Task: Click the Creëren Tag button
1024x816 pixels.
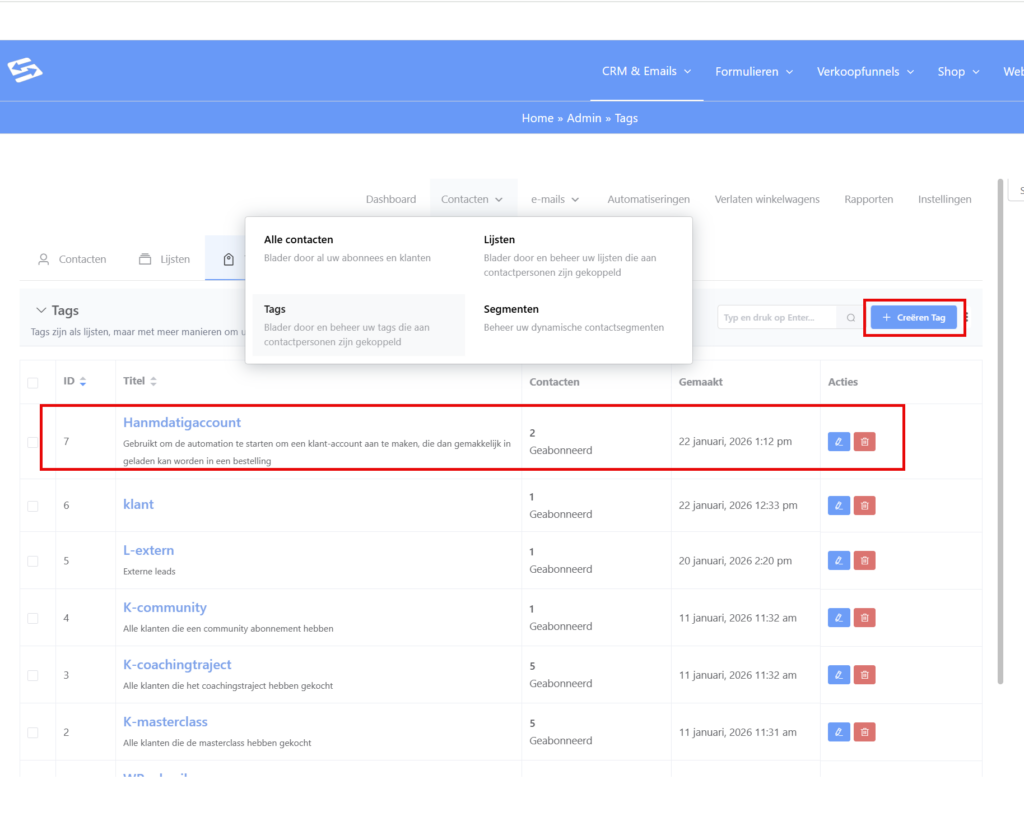Action: click(913, 317)
